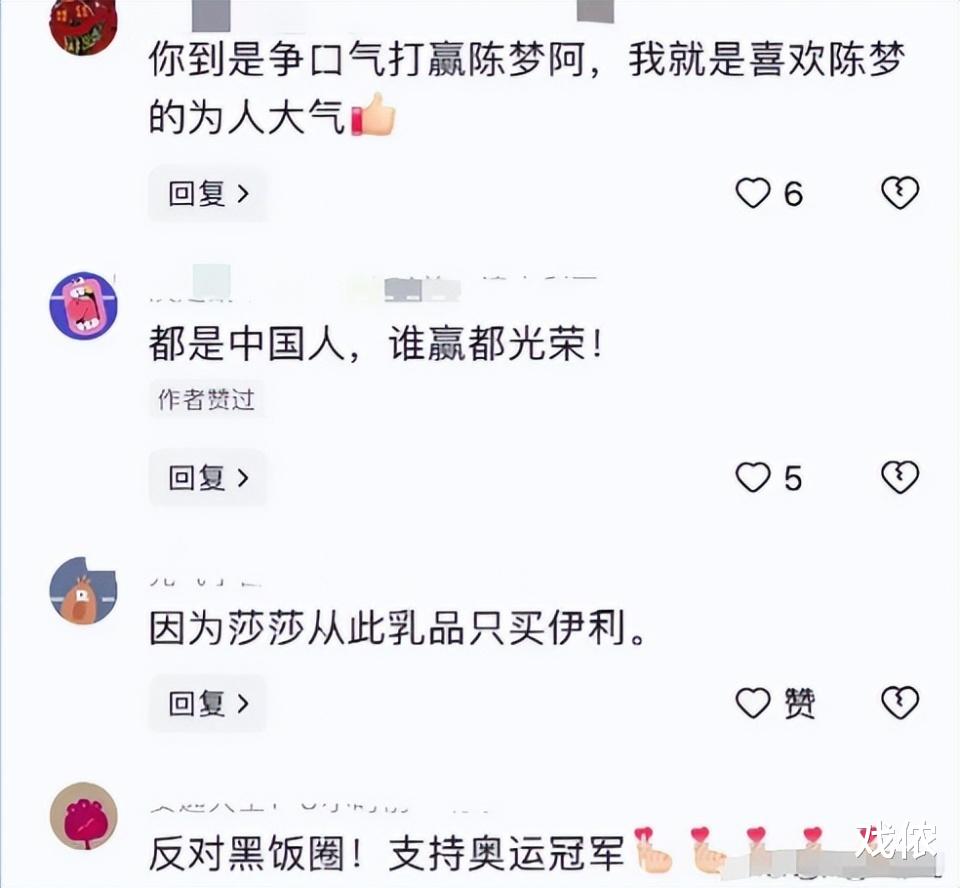Image resolution: width=960 pixels, height=888 pixels.
Task: Tap the 赞 label beside 伊利 comment
Action: click(800, 703)
